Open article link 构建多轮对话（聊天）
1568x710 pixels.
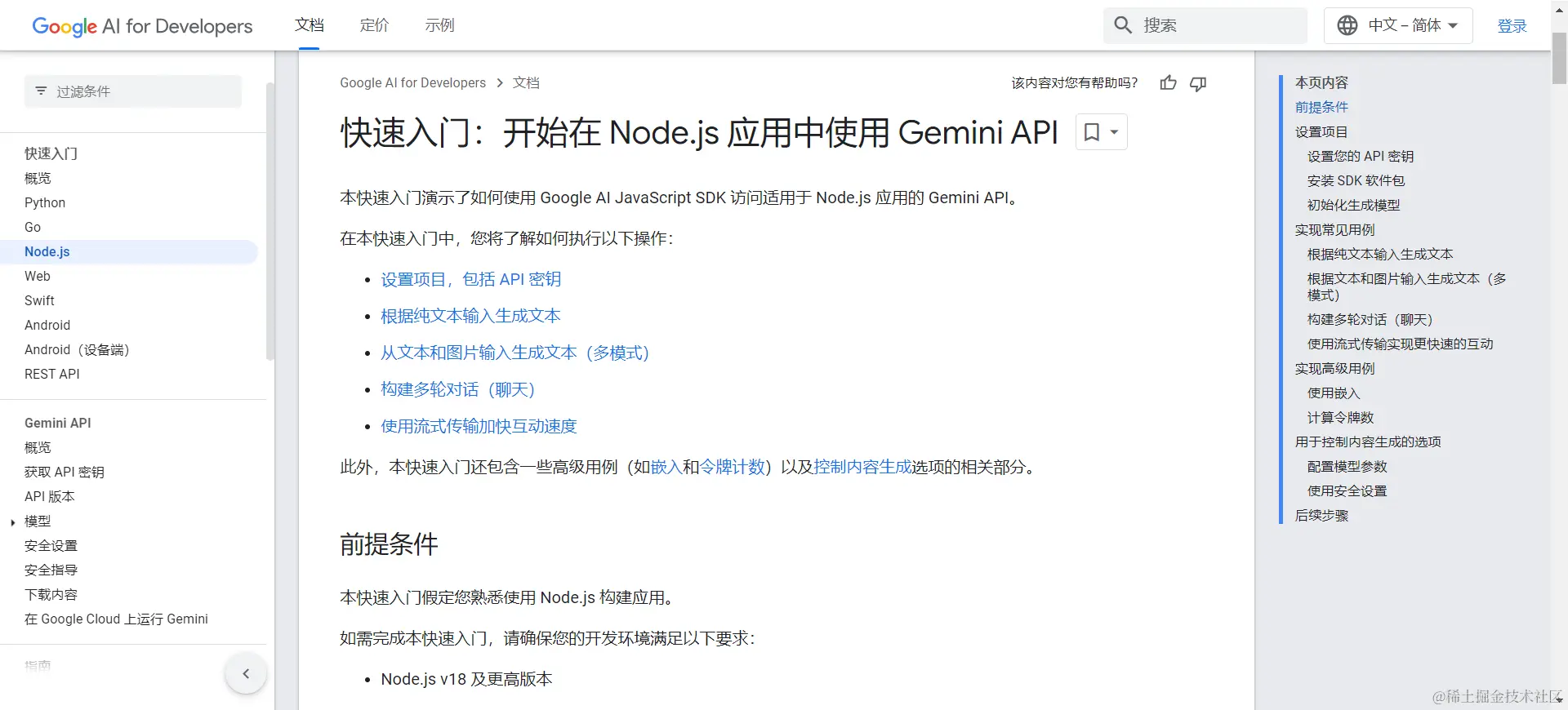[457, 389]
